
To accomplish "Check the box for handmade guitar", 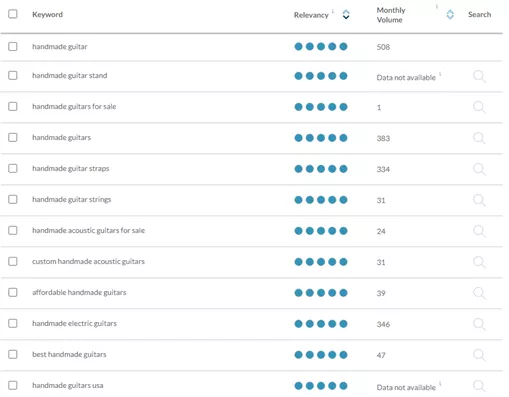I will 13,46.
